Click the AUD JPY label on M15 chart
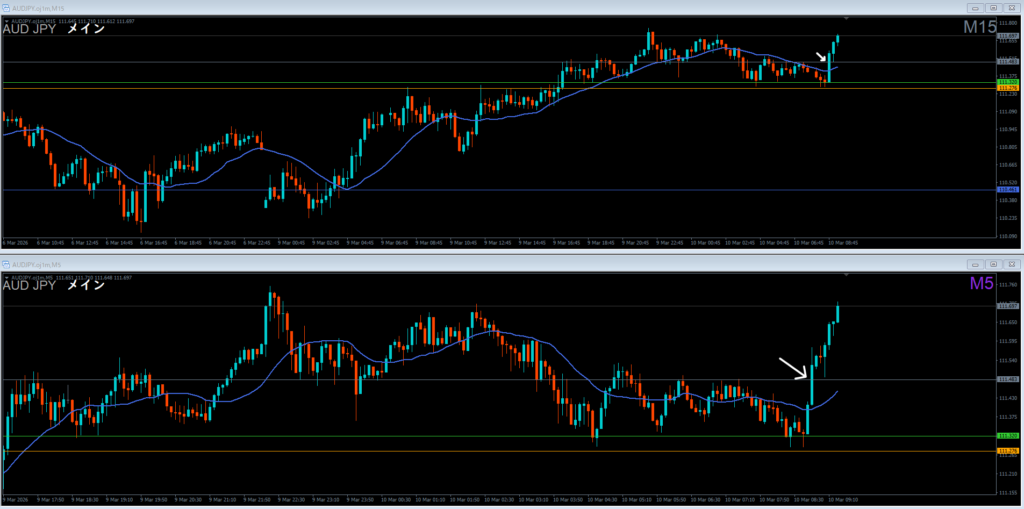1024x509 pixels. [x=29, y=29]
